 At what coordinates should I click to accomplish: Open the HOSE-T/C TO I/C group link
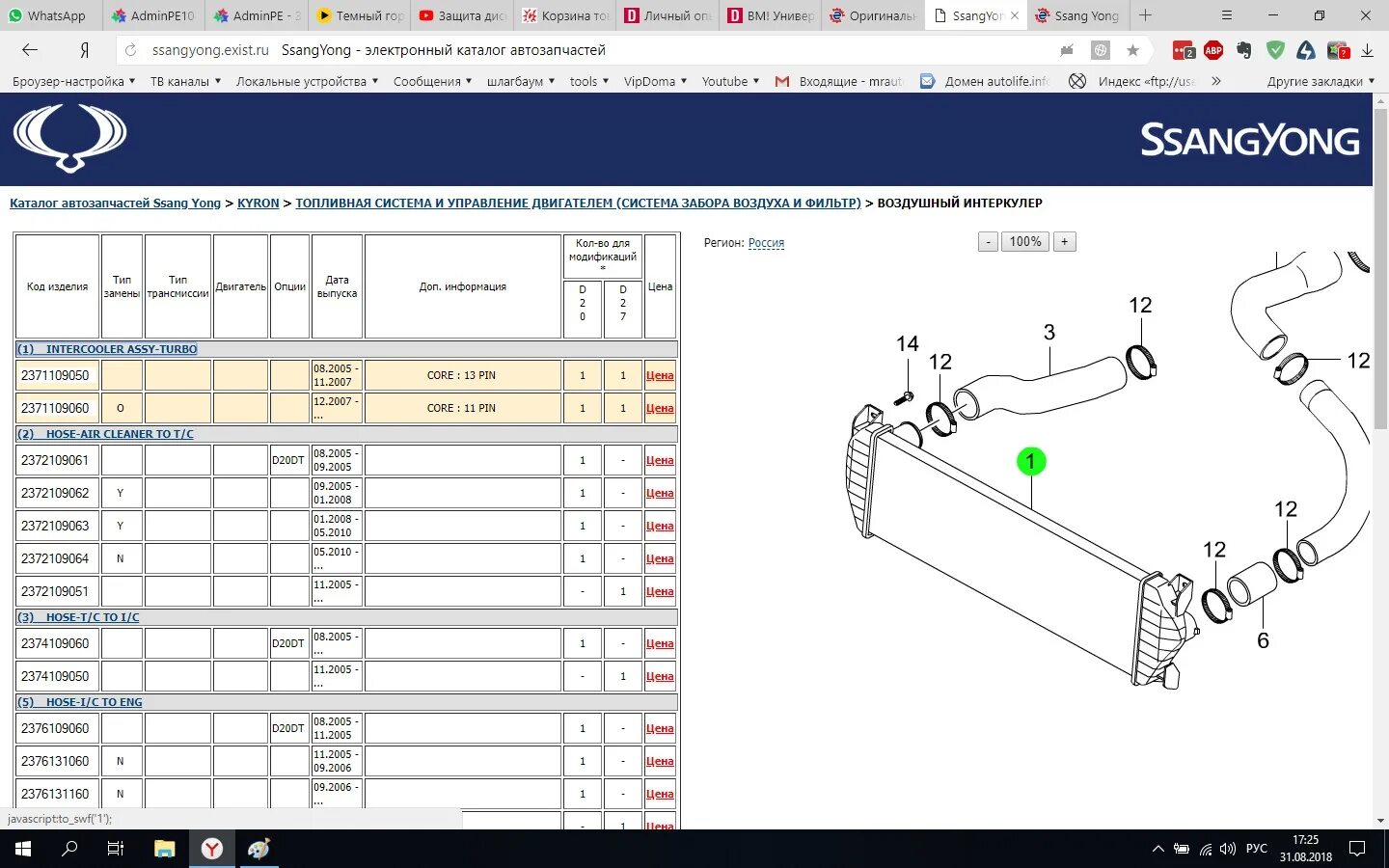click(78, 617)
